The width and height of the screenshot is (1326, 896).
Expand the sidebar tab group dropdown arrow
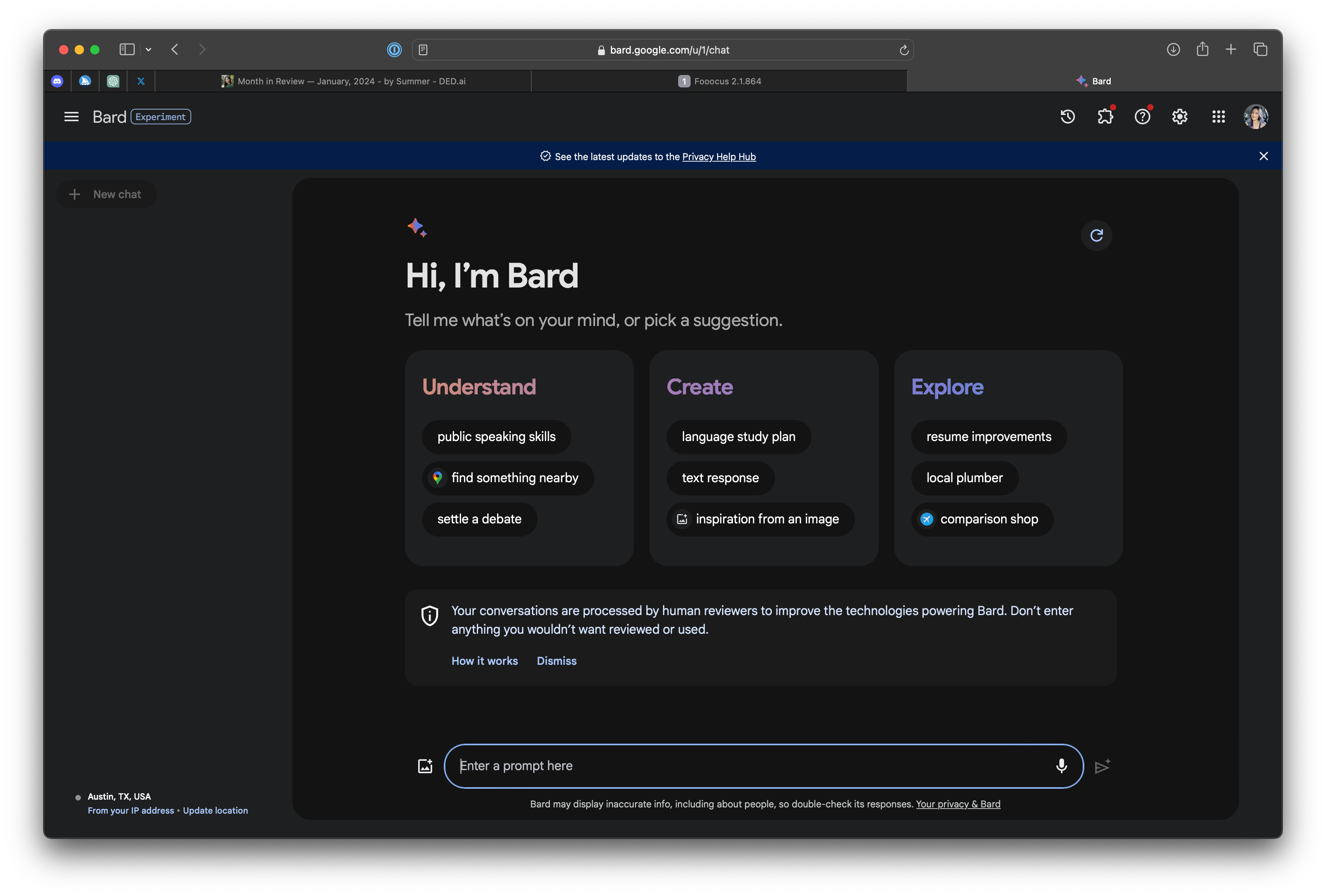point(148,50)
